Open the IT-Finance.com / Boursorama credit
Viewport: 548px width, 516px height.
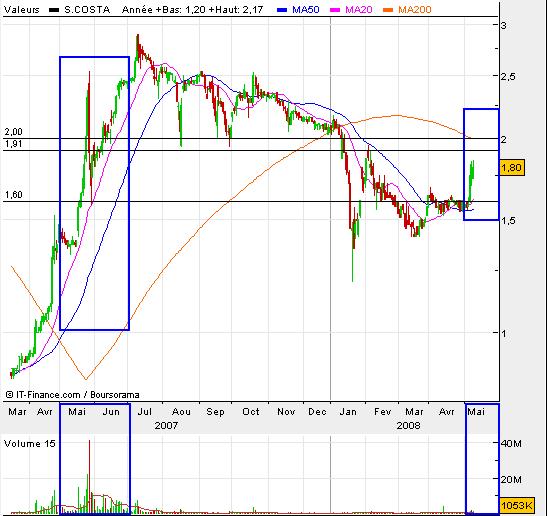72,395
